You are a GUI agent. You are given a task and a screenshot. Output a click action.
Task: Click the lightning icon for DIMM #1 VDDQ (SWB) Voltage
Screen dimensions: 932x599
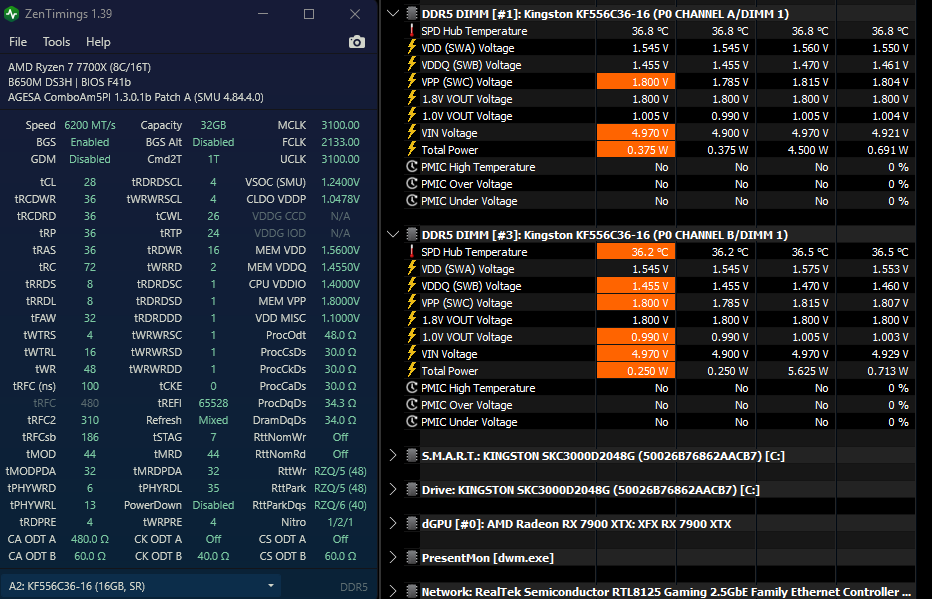[x=411, y=64]
